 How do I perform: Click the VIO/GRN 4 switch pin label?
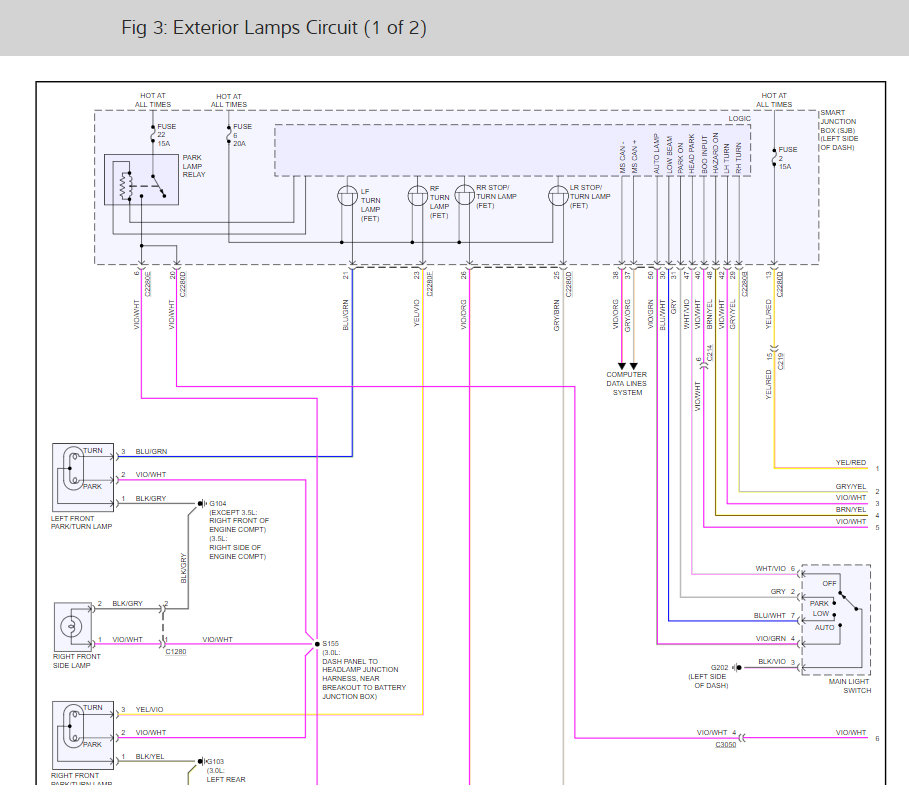tap(775, 638)
